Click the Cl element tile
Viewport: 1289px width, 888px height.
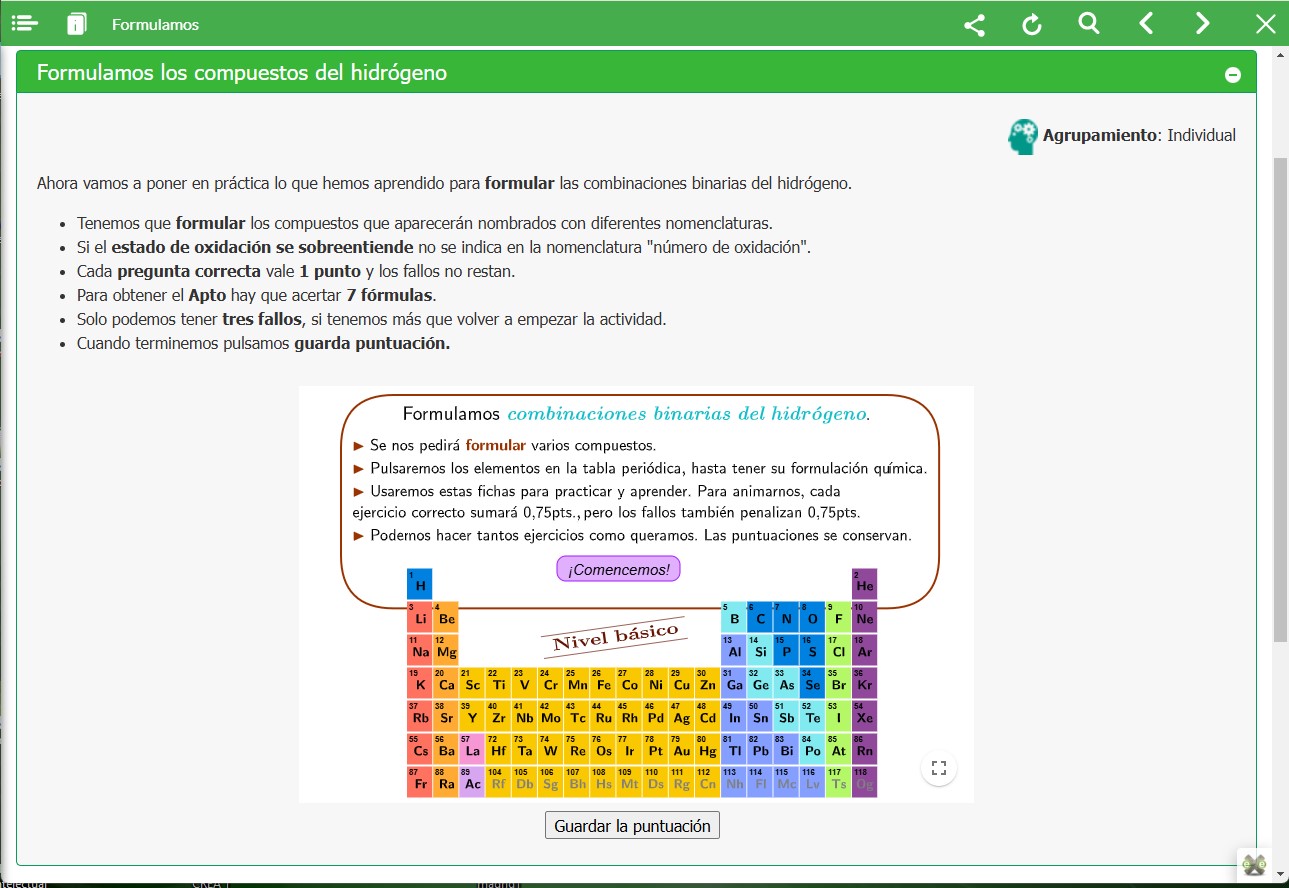point(838,650)
